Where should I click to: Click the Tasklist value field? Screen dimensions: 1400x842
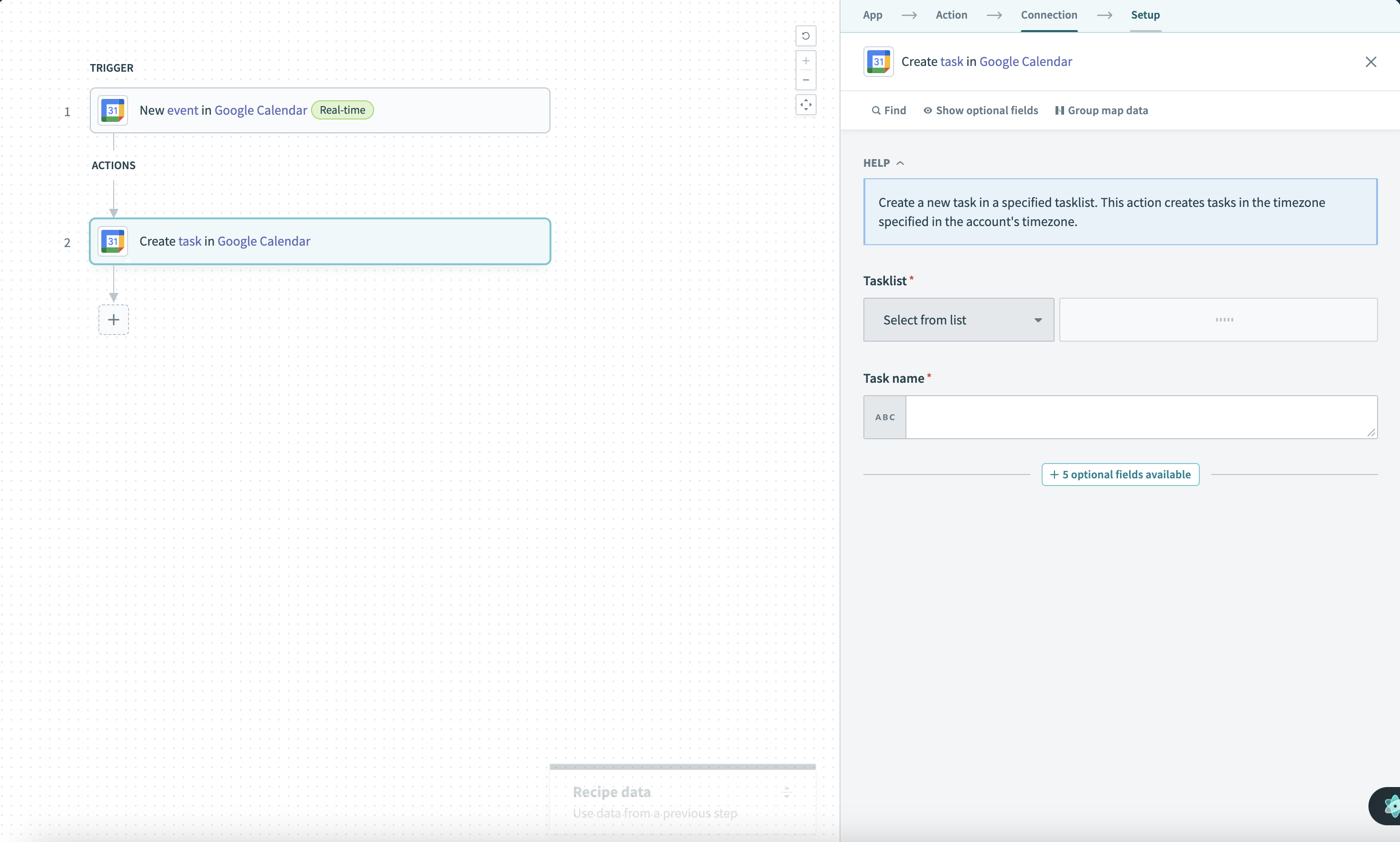tap(1218, 320)
